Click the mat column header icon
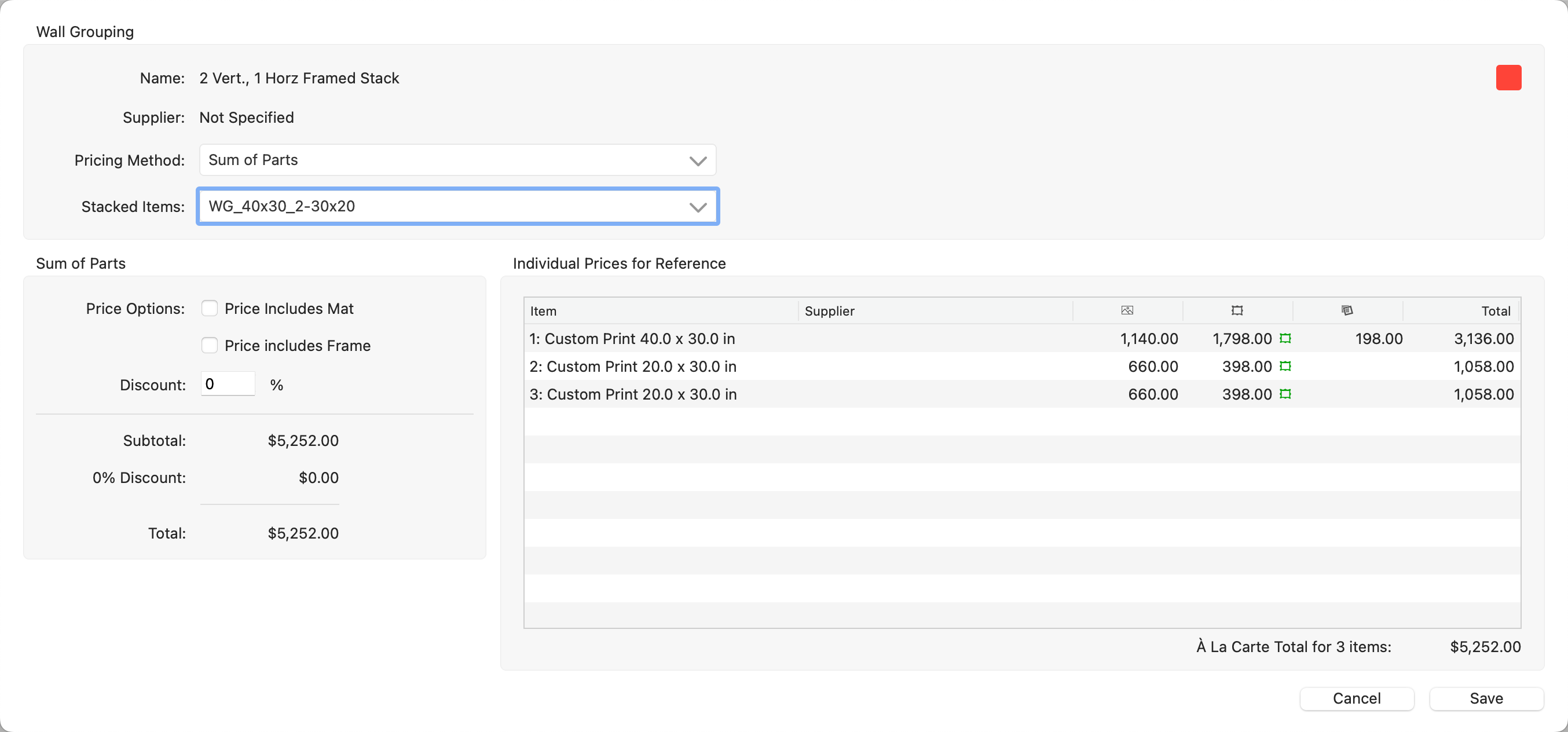Screen dimensions: 1568x732 1347,310
